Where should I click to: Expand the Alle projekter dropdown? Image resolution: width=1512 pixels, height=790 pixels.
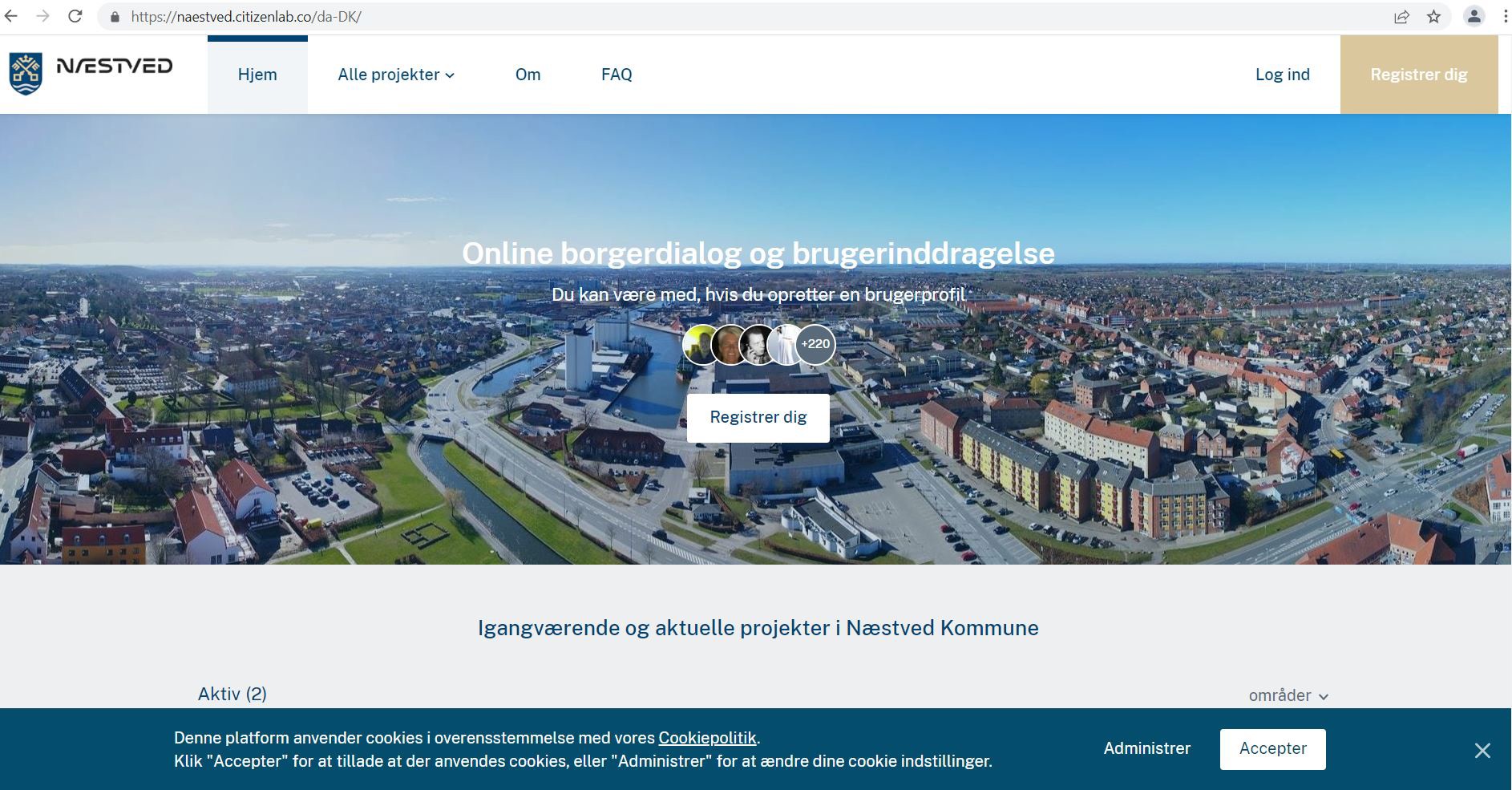click(x=395, y=75)
